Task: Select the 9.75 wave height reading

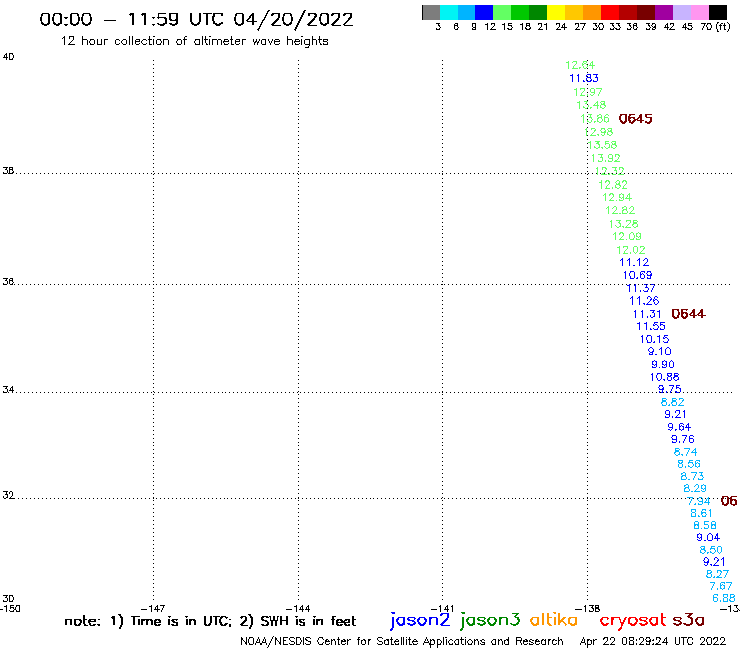Action: (669, 389)
